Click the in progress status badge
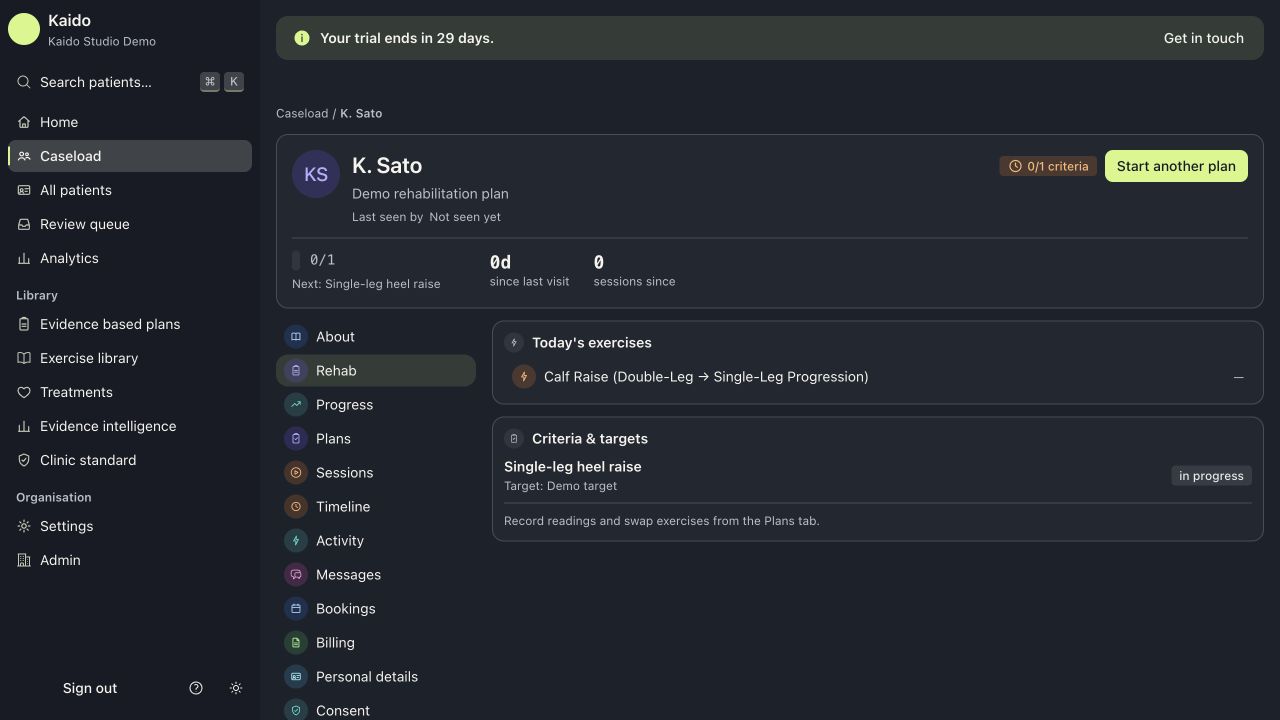 (1211, 476)
